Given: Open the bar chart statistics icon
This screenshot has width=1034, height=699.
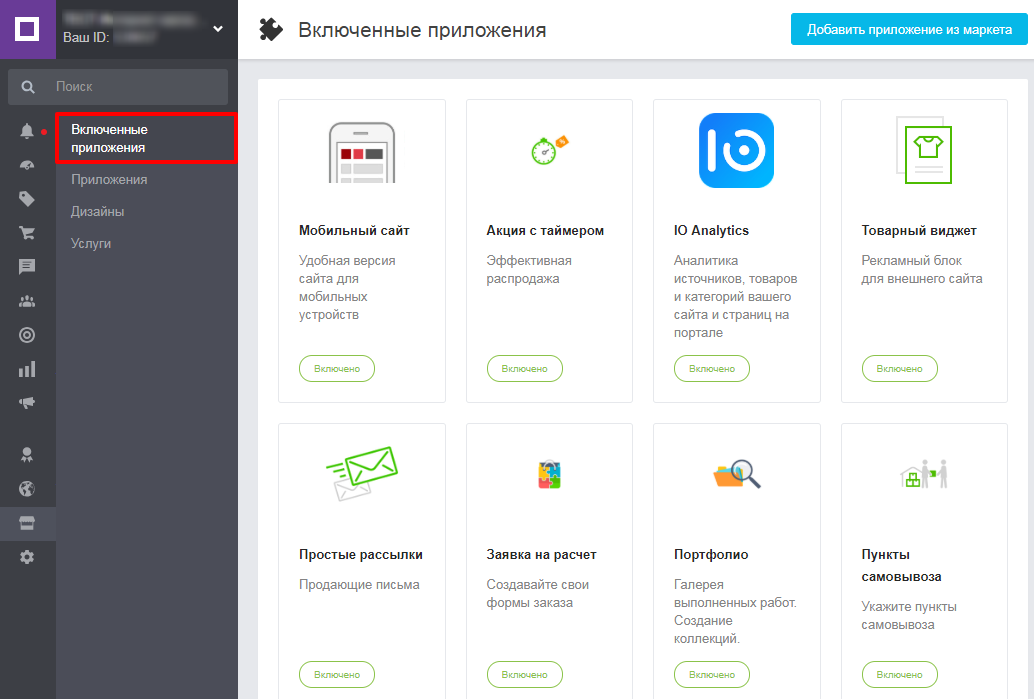Looking at the screenshot, I should click(27, 370).
